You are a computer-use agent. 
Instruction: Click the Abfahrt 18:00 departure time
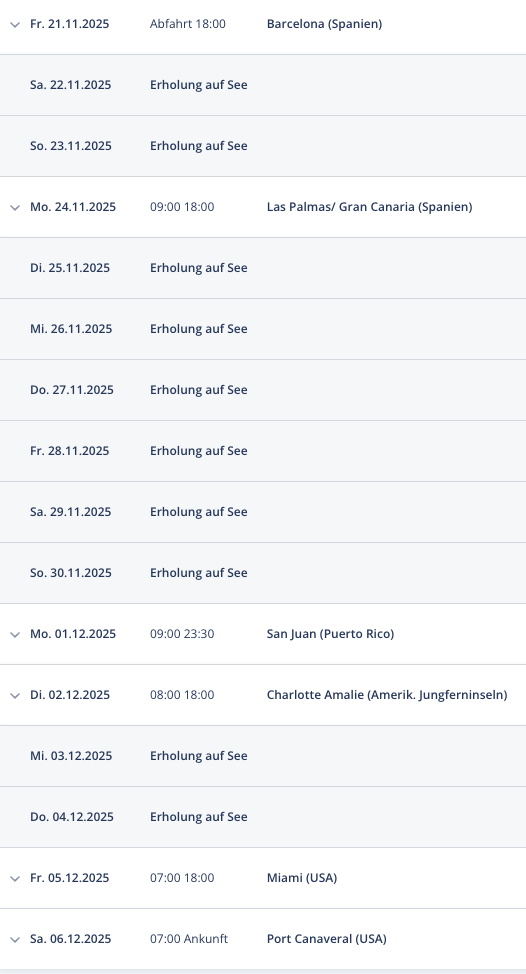coord(188,24)
